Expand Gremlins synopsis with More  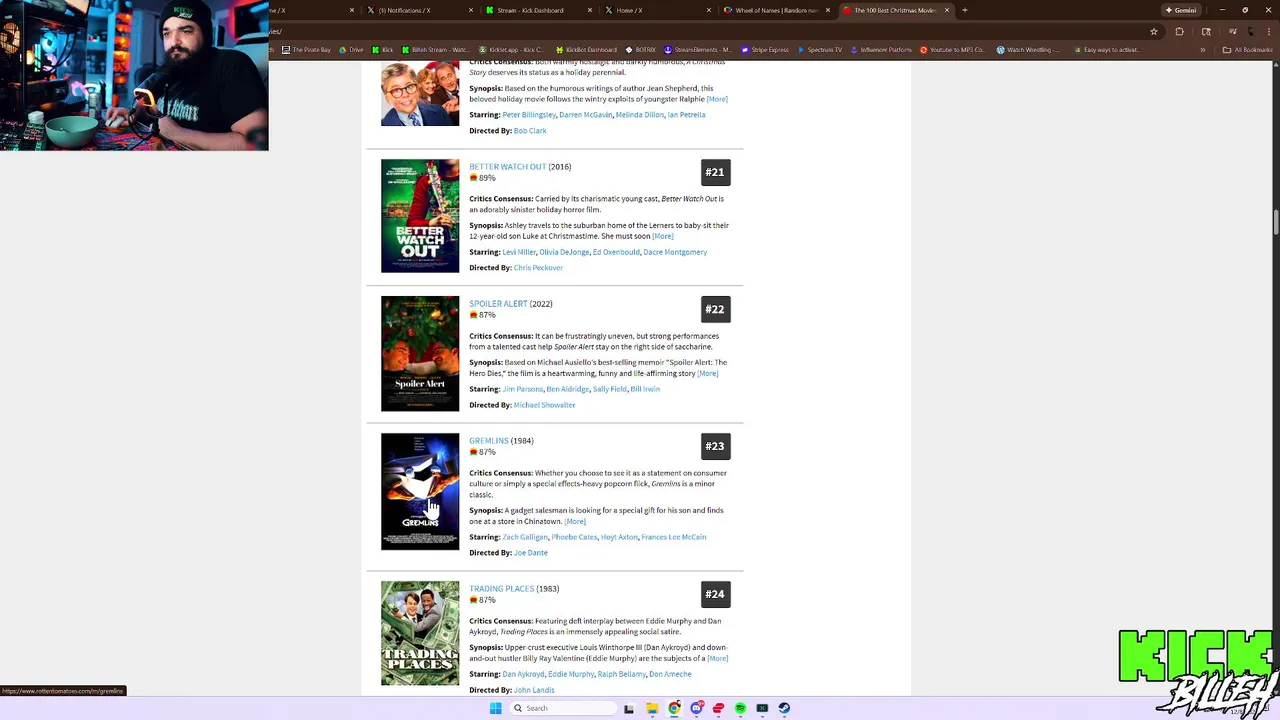pos(575,521)
